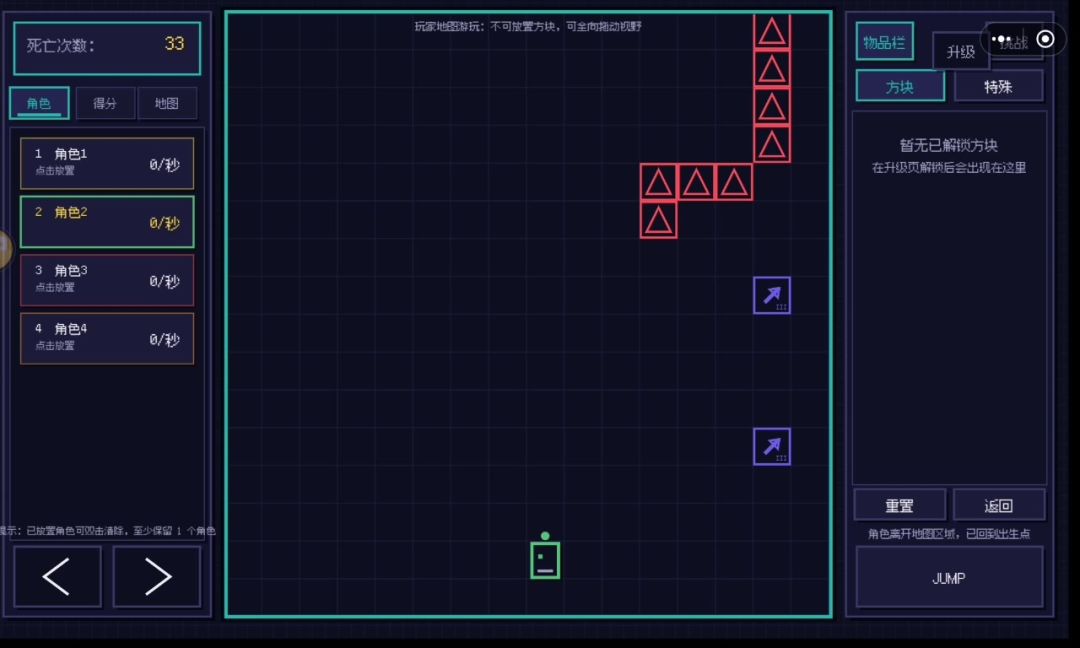Open the three-dot more options menu

(1001, 39)
